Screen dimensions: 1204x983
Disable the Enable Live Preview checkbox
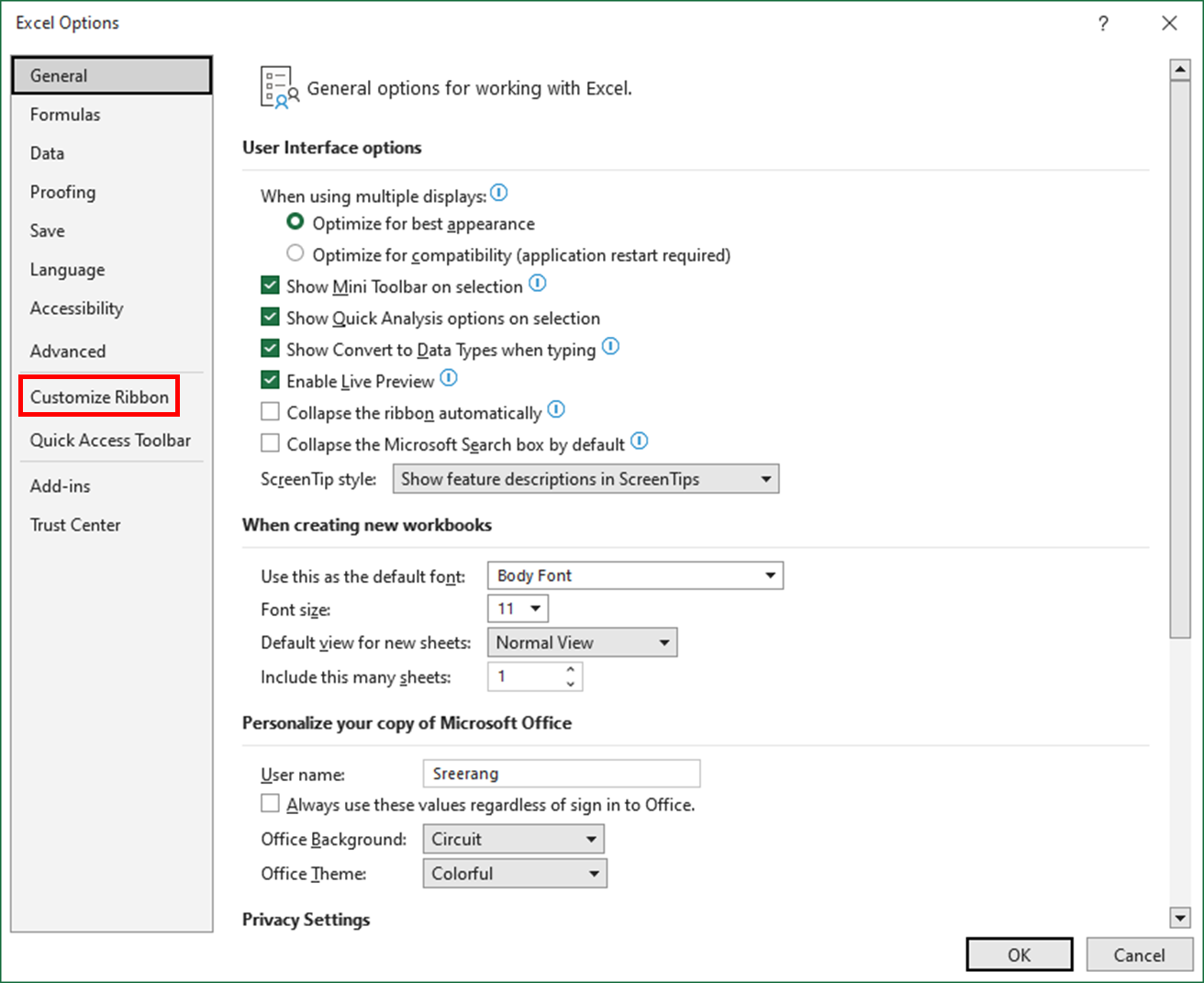(x=270, y=380)
